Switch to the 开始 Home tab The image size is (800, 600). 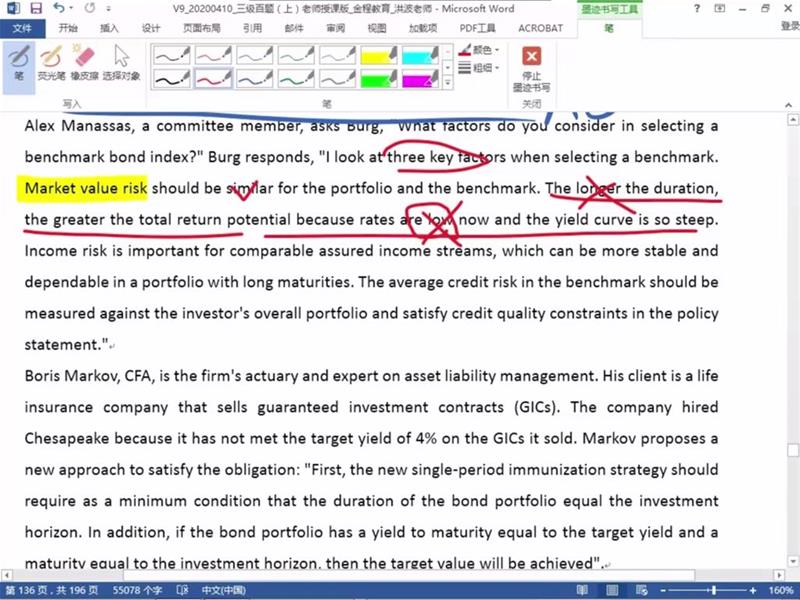click(x=68, y=28)
